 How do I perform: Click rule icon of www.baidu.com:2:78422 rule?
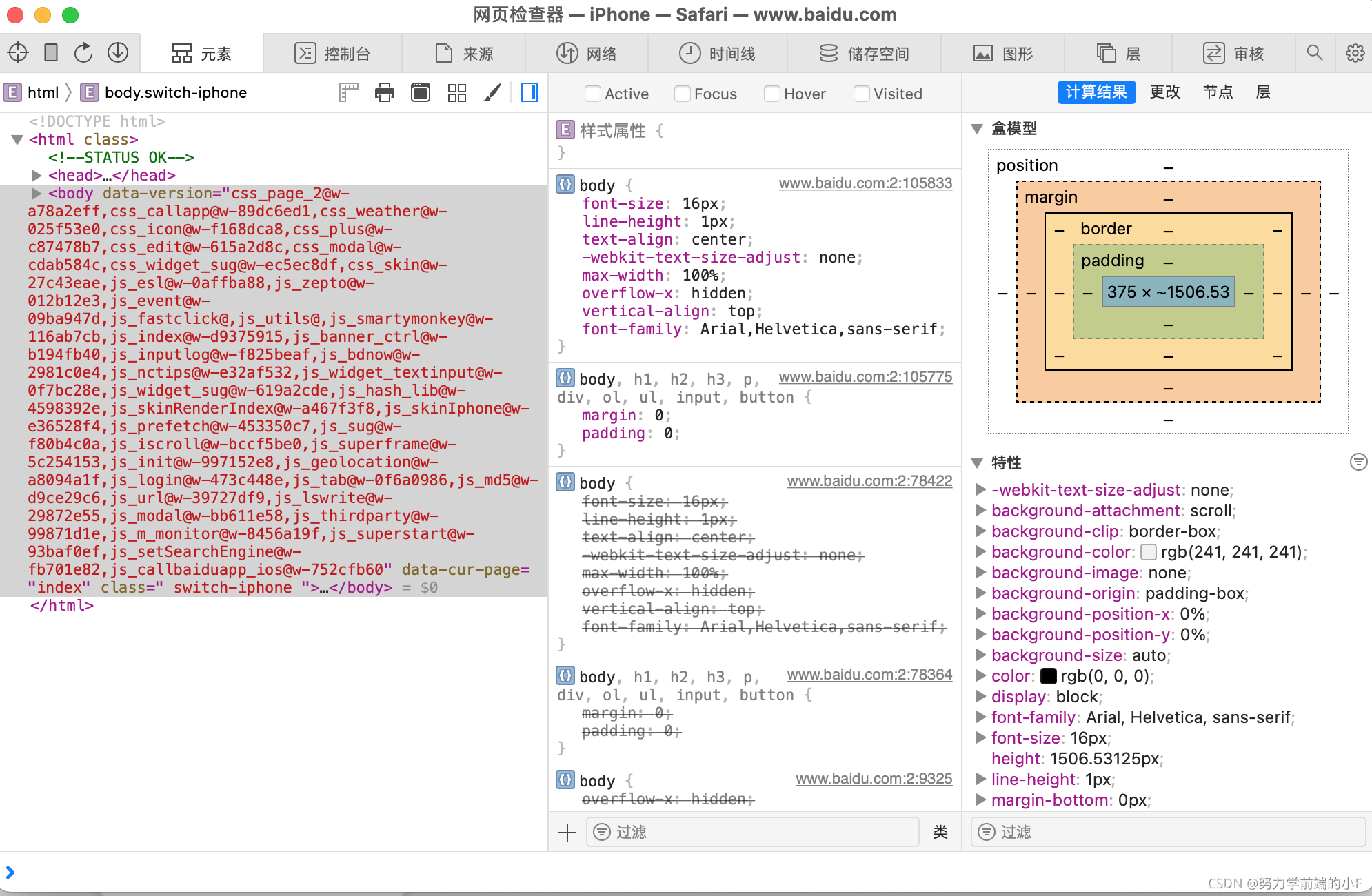(565, 482)
